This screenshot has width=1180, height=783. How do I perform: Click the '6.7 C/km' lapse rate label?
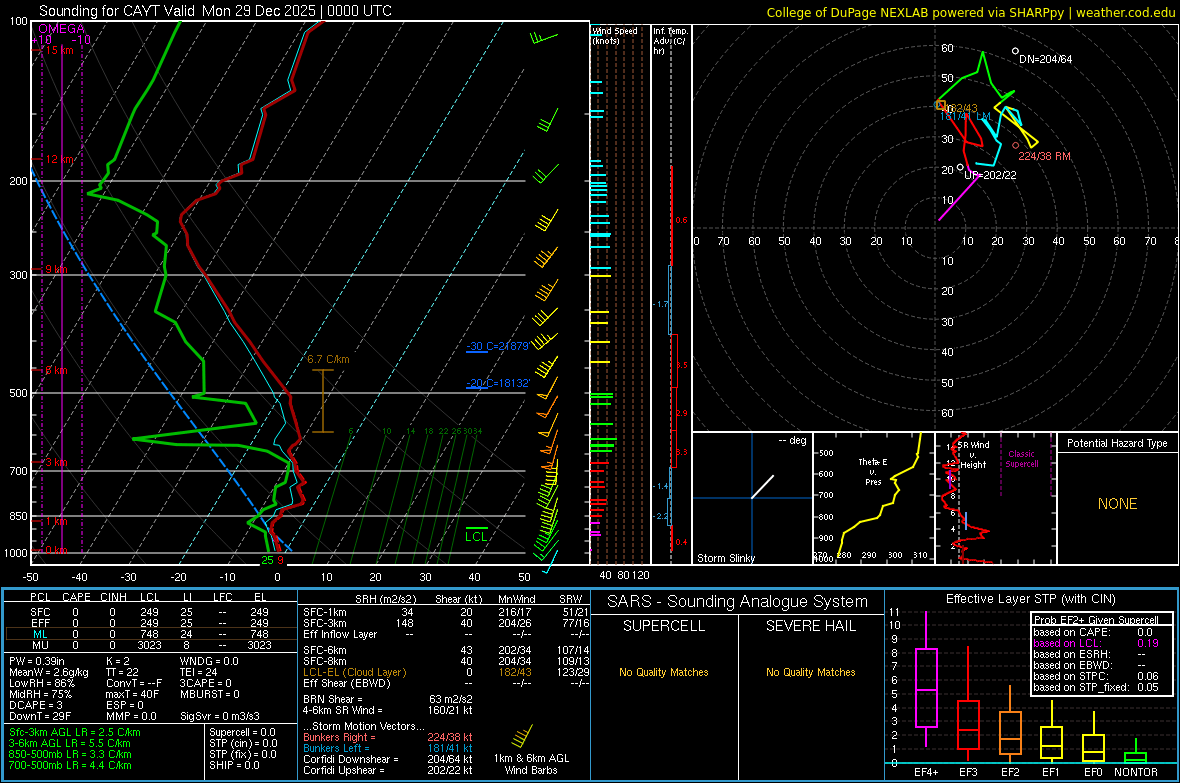(328, 359)
